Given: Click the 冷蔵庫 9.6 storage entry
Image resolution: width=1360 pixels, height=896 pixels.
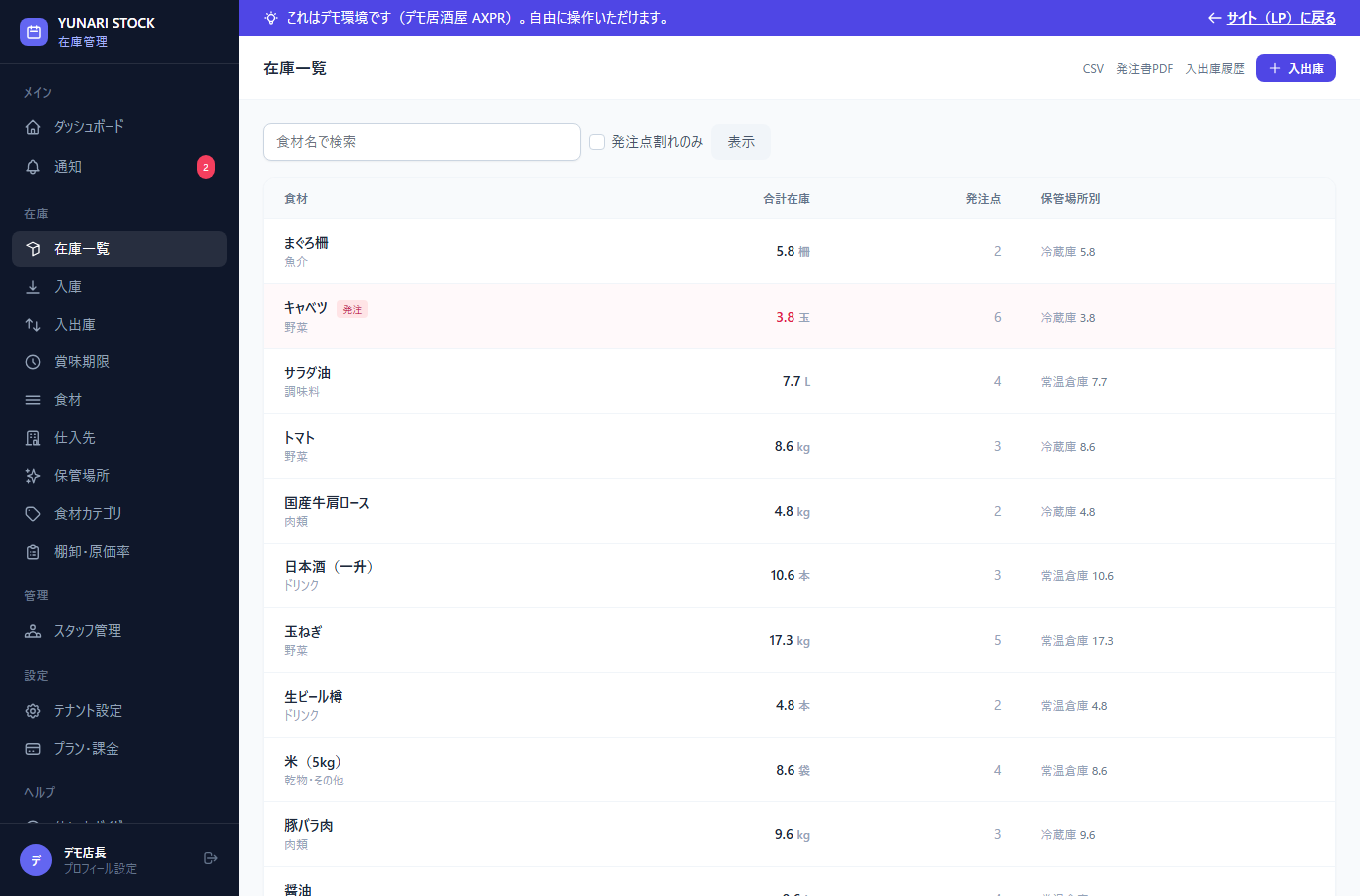Looking at the screenshot, I should [1068, 835].
